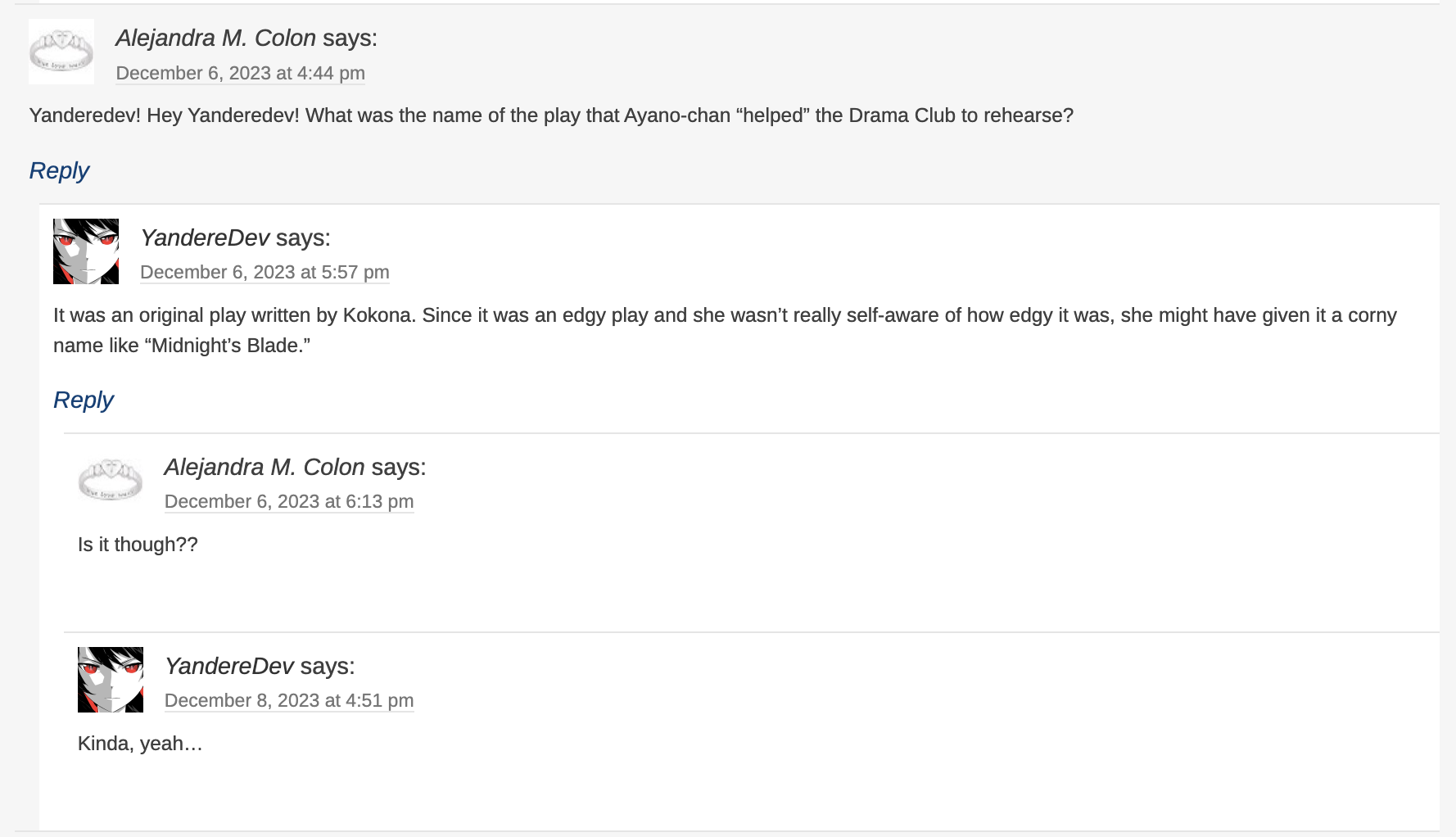This screenshot has height=837, width=1456.
Task: Follow the December 6, 2023 at 6:13 pm timestamp
Action: [289, 501]
